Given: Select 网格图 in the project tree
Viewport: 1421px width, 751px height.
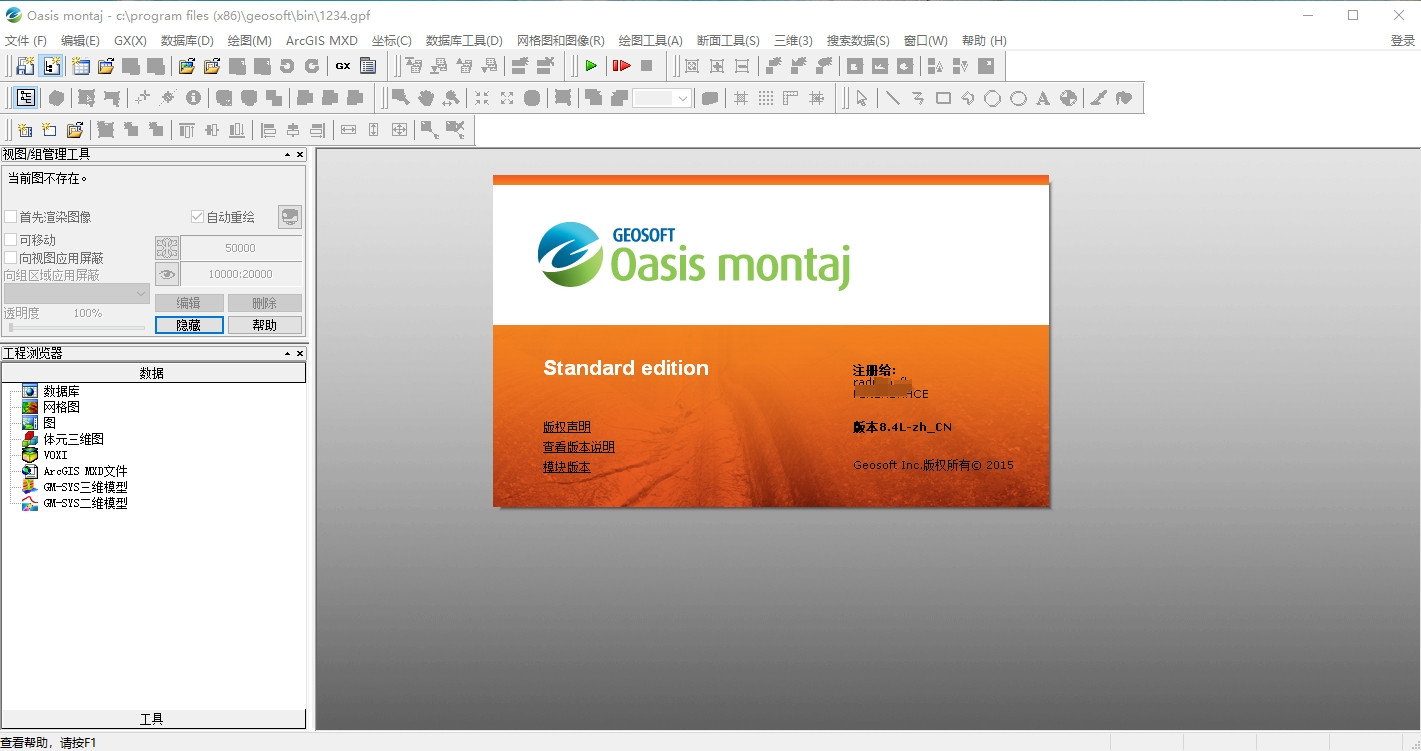Looking at the screenshot, I should coord(61,407).
